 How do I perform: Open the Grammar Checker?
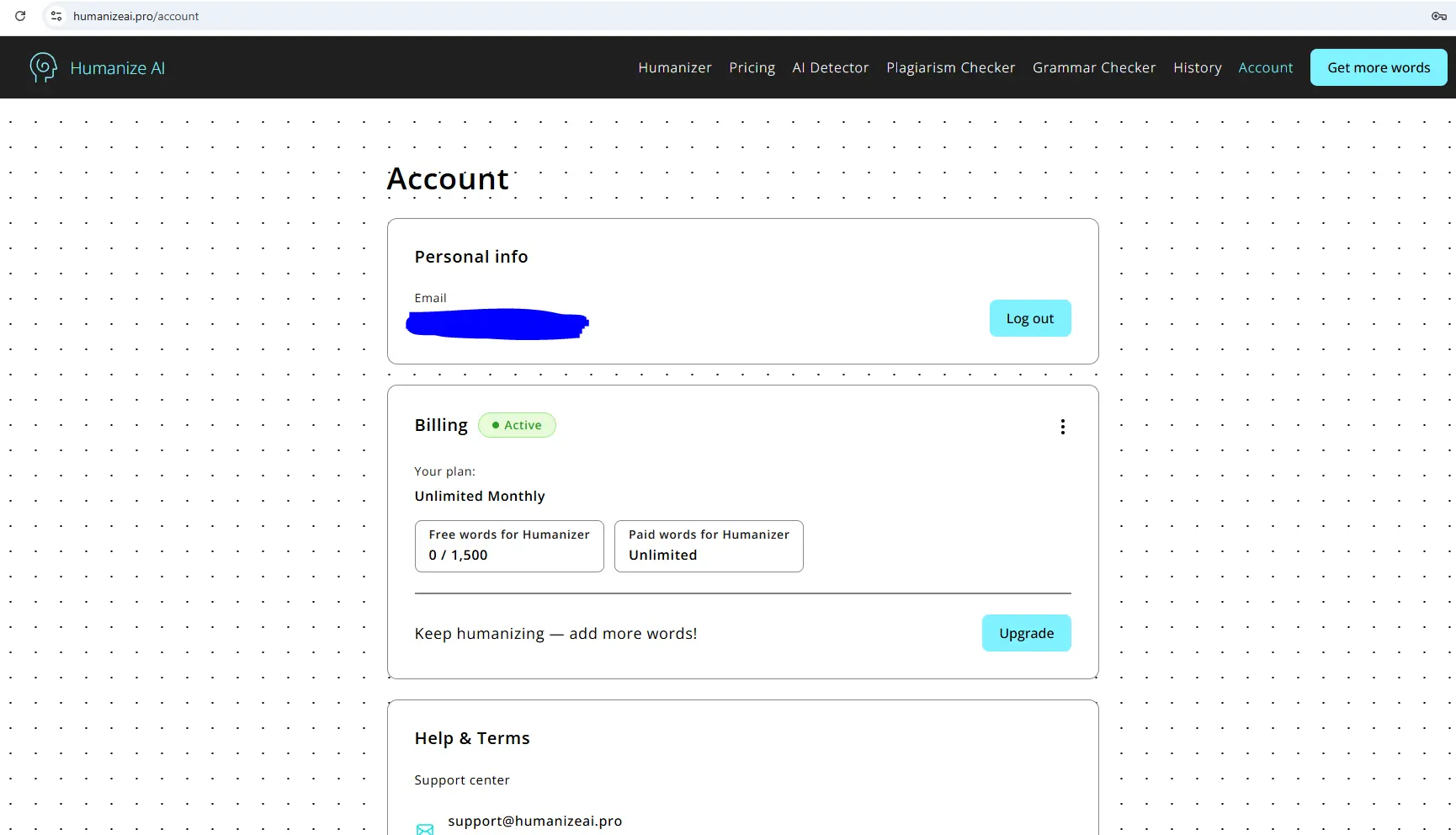coord(1094,67)
